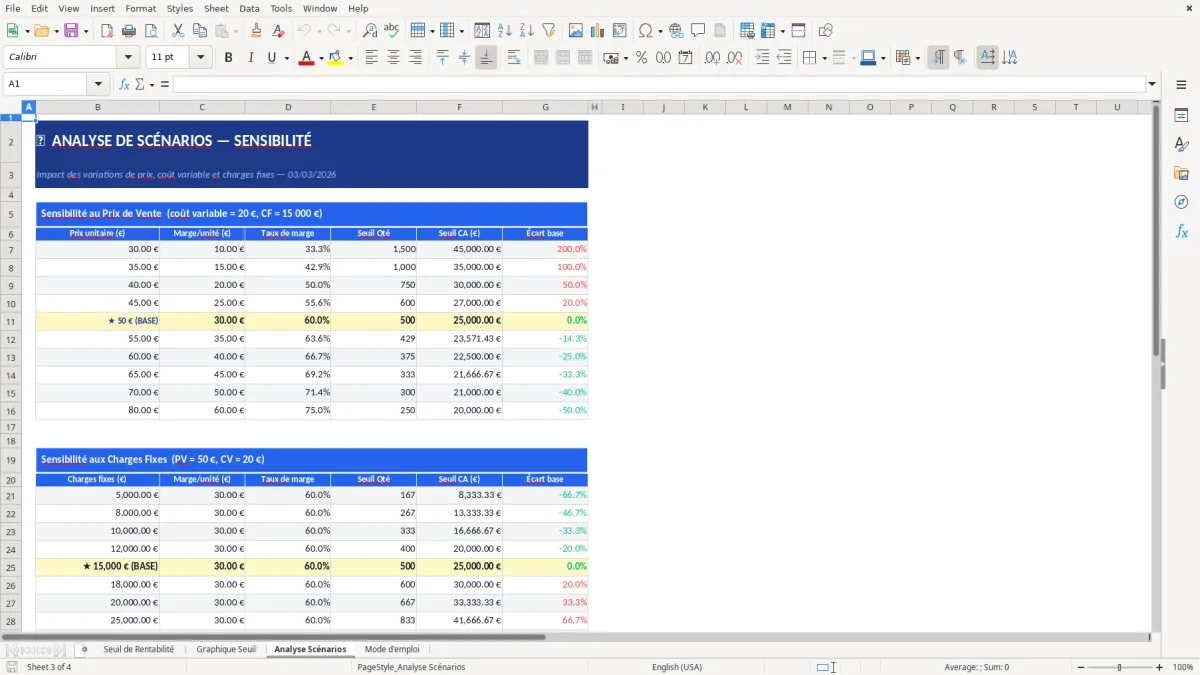The width and height of the screenshot is (1200, 675).
Task: Toggle italic formatting
Action: (249, 57)
